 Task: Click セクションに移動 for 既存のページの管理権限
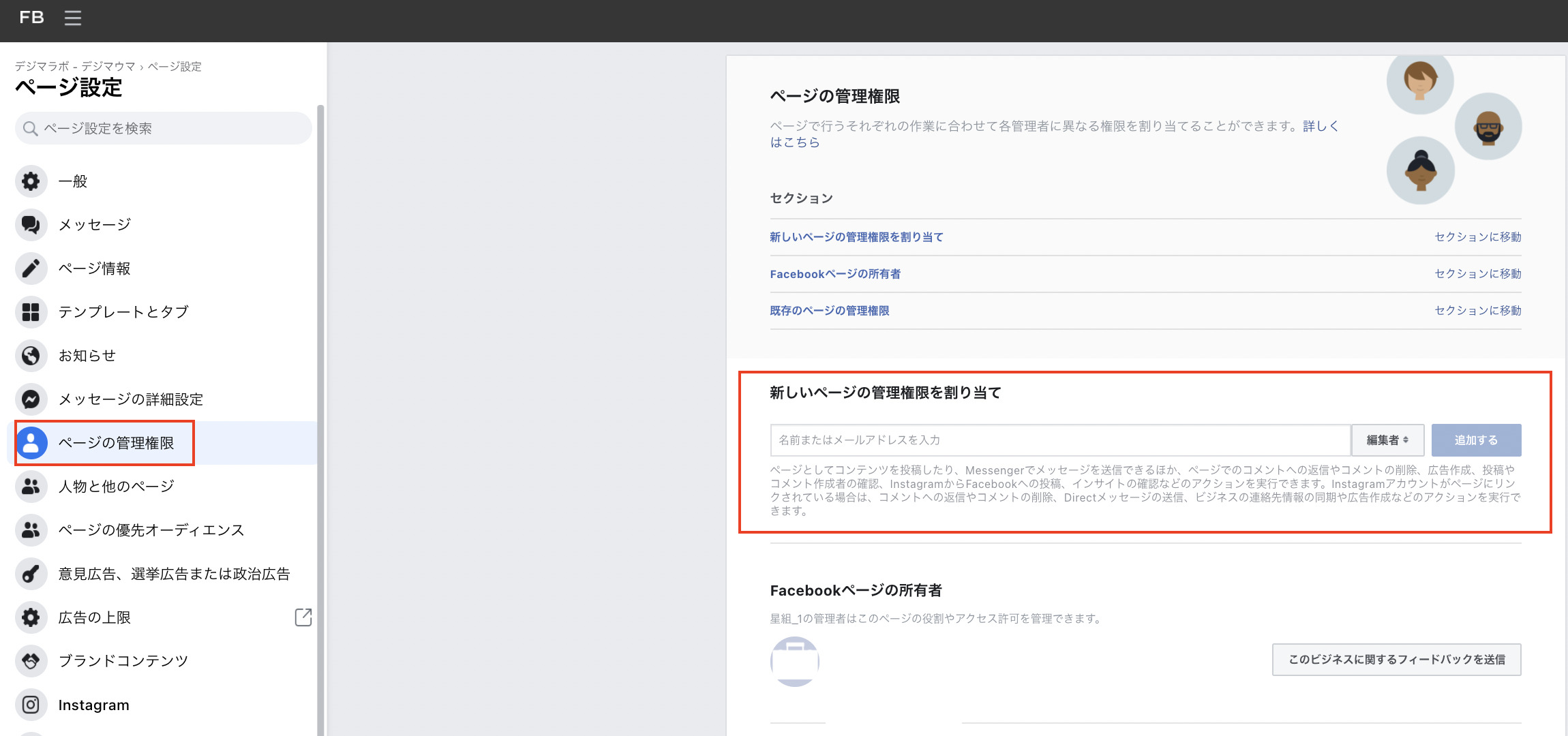(x=1477, y=311)
